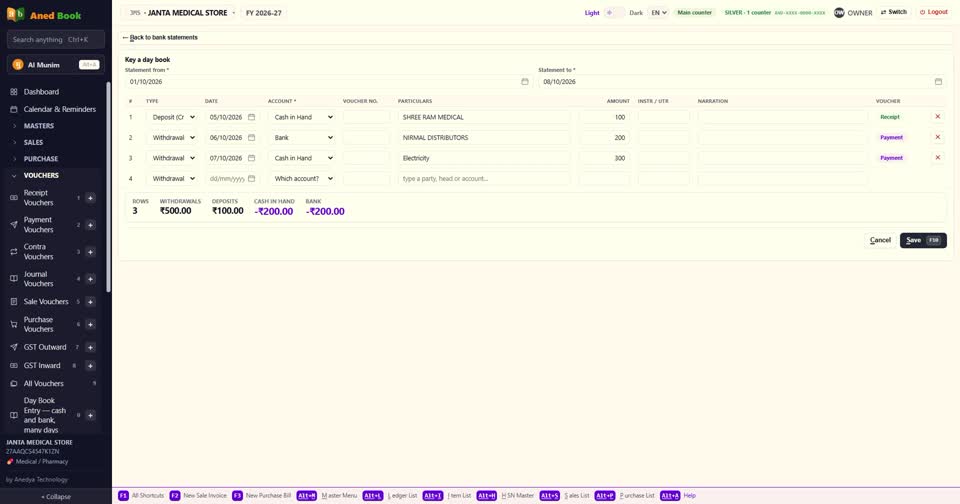Open Payment Vouchers from sidebar
The image size is (960, 504).
pyautogui.click(x=38, y=225)
